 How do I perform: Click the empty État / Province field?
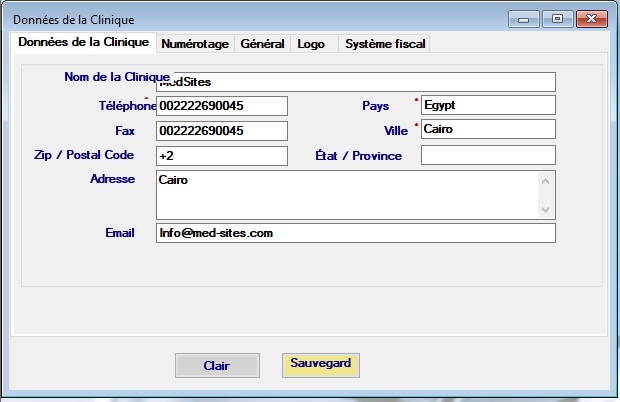coord(487,155)
